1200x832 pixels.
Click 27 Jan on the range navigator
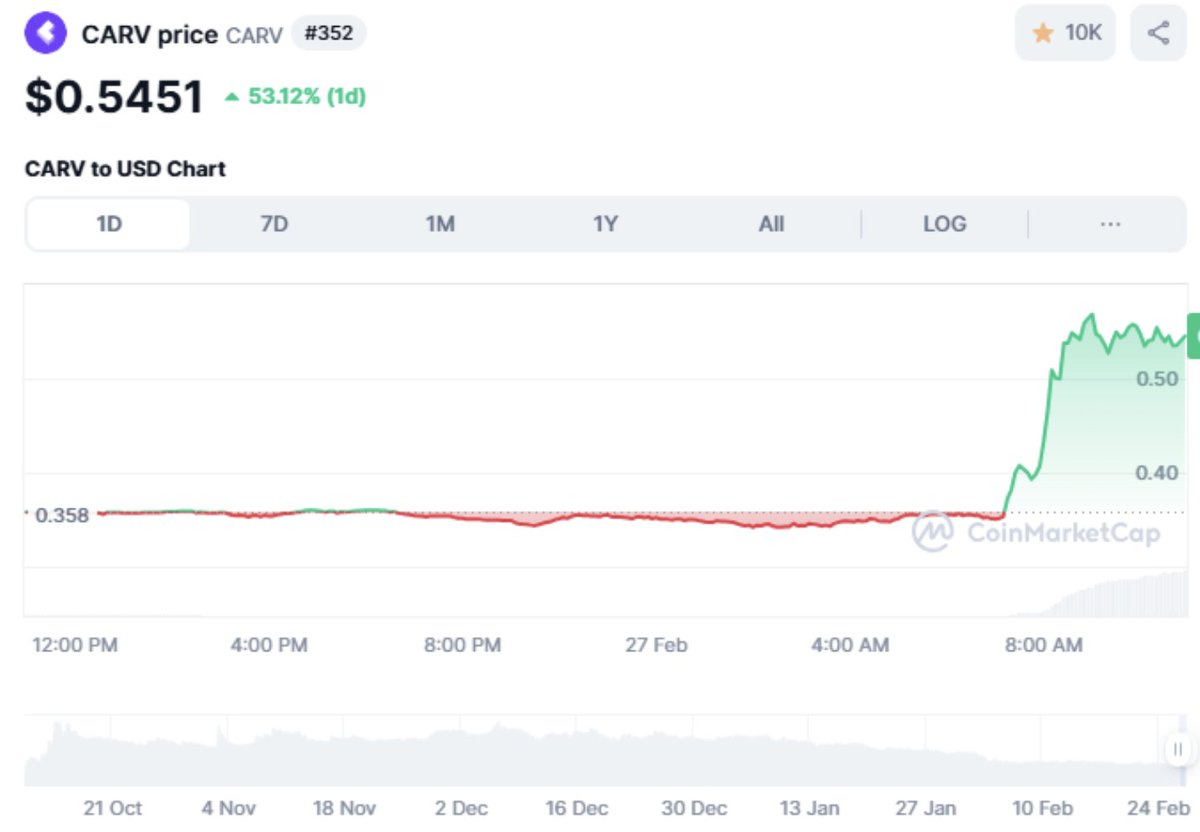pyautogui.click(x=926, y=808)
